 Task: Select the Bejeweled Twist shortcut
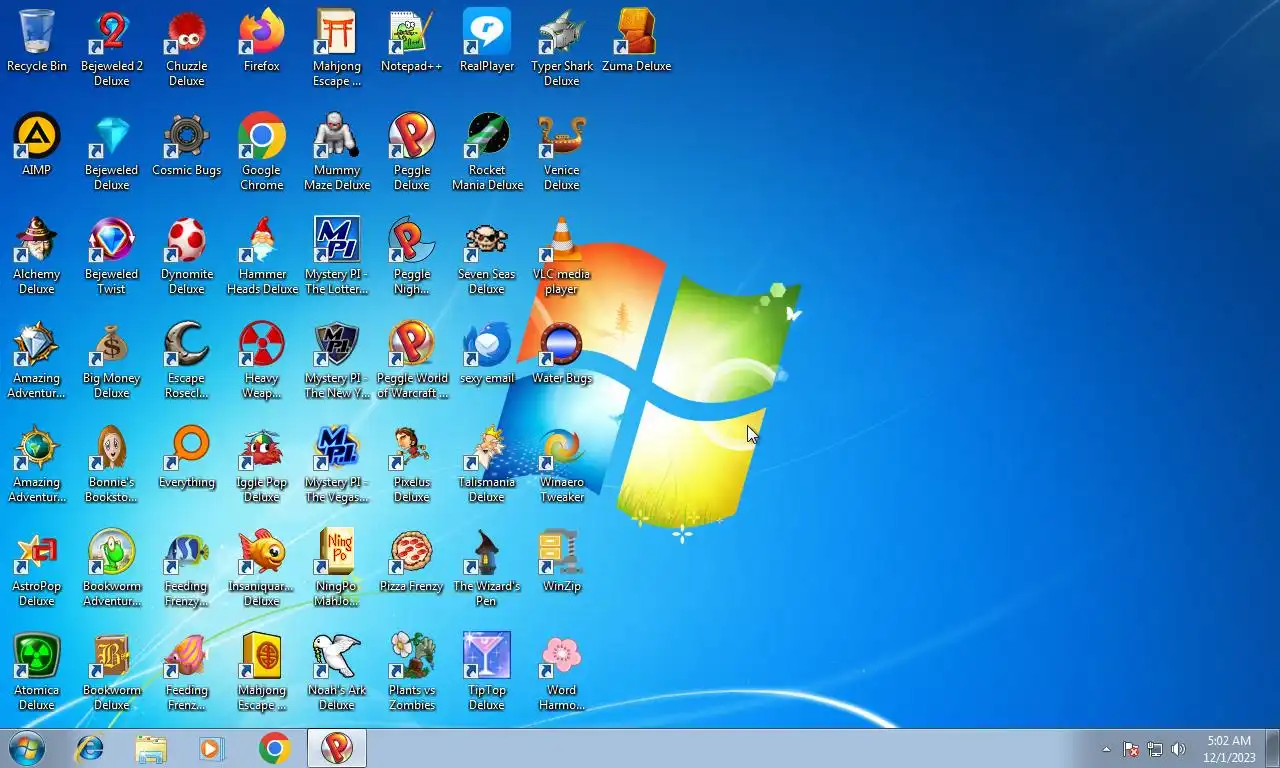pyautogui.click(x=112, y=256)
